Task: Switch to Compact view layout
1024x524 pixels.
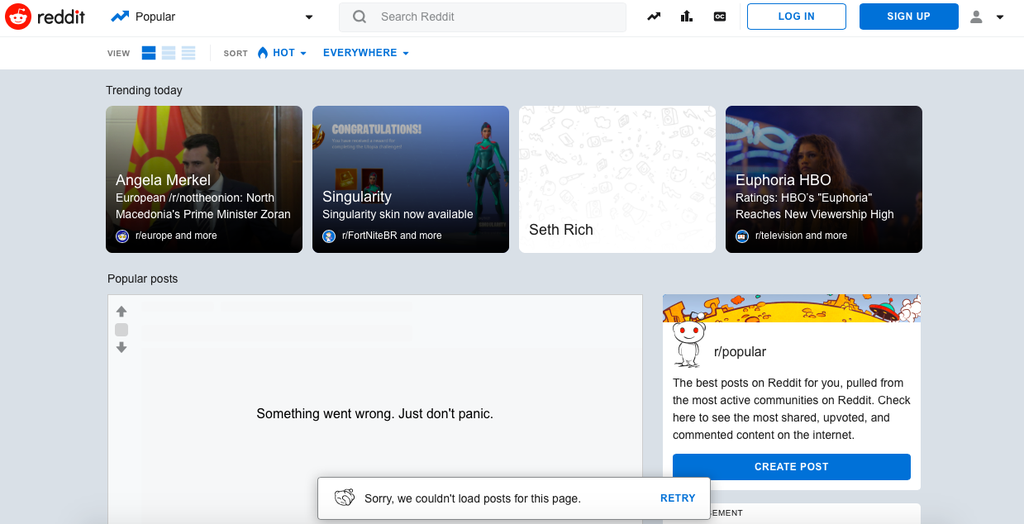Action: tap(189, 53)
